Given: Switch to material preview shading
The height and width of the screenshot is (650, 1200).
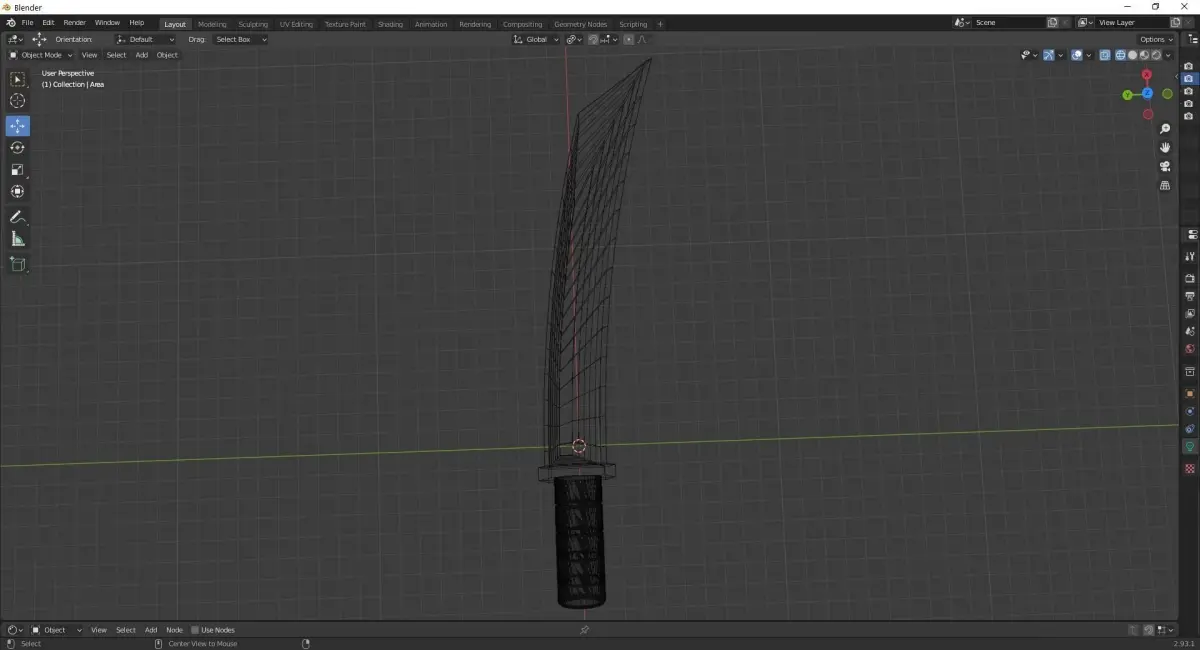Looking at the screenshot, I should pos(1145,55).
